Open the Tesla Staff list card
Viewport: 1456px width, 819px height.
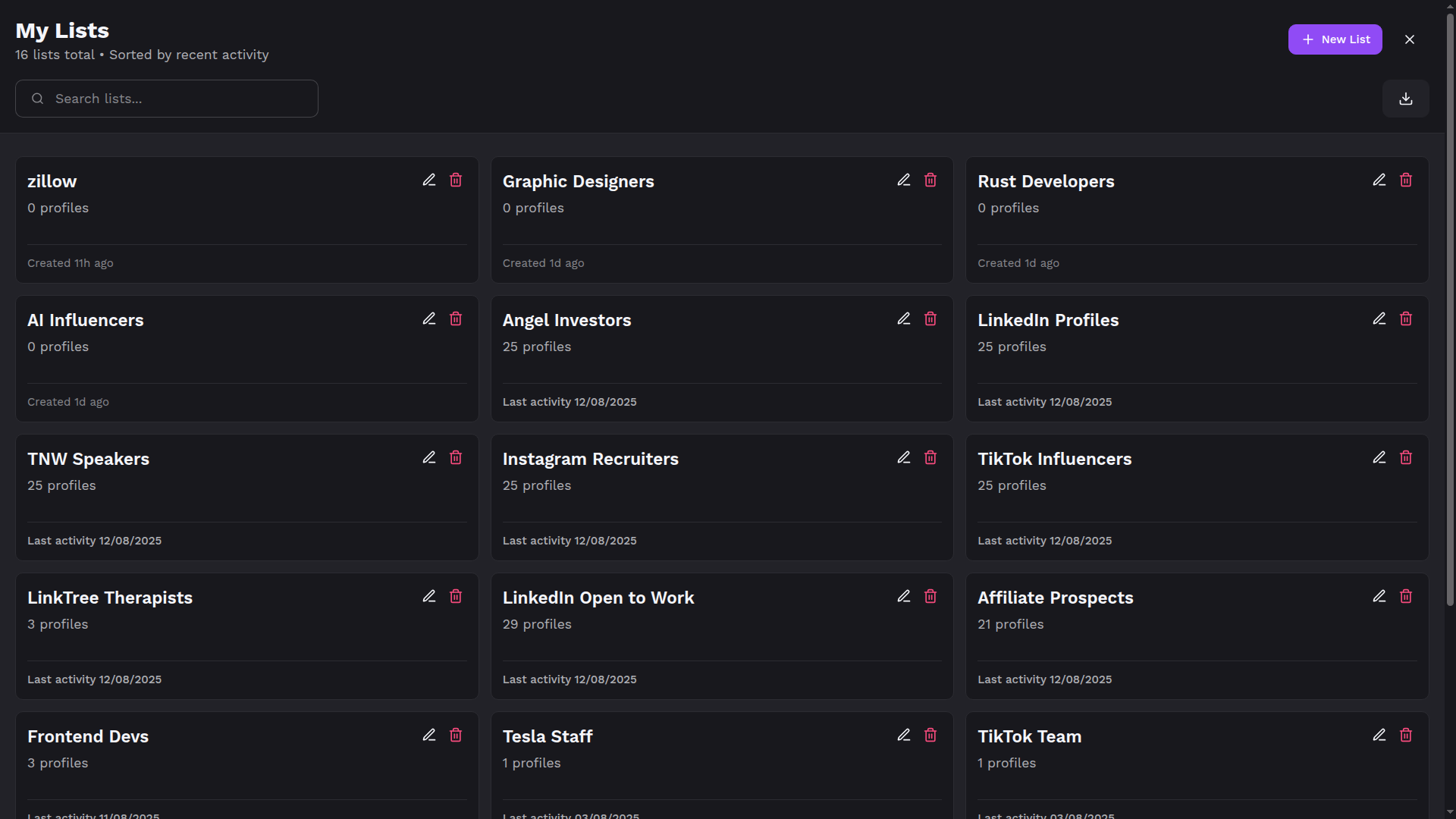coord(548,736)
